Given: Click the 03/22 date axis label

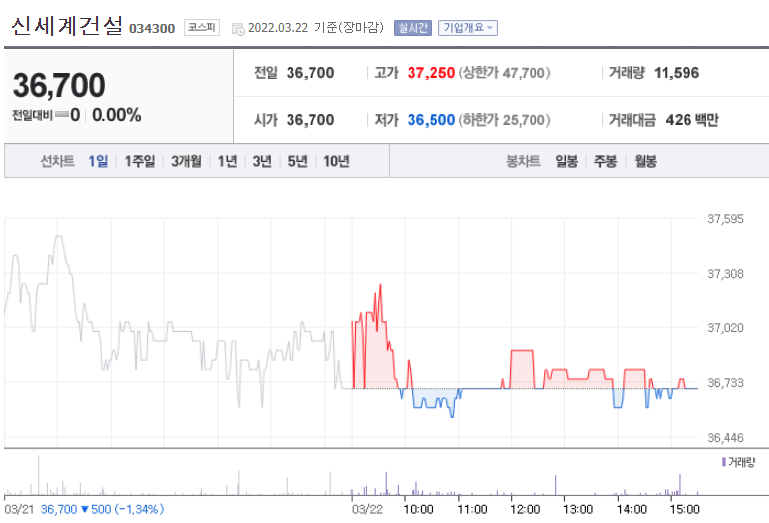Looking at the screenshot, I should 367,509.
